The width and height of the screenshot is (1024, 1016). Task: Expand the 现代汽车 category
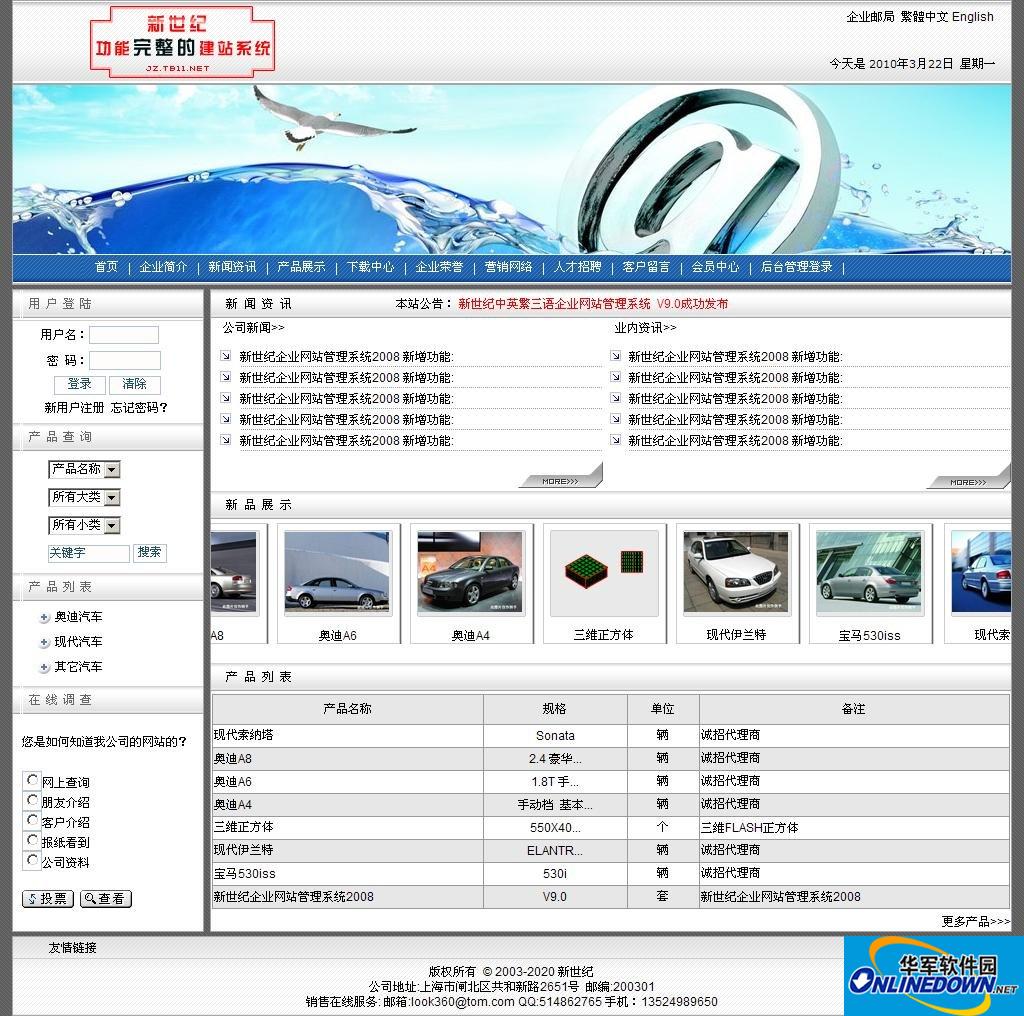pos(78,642)
